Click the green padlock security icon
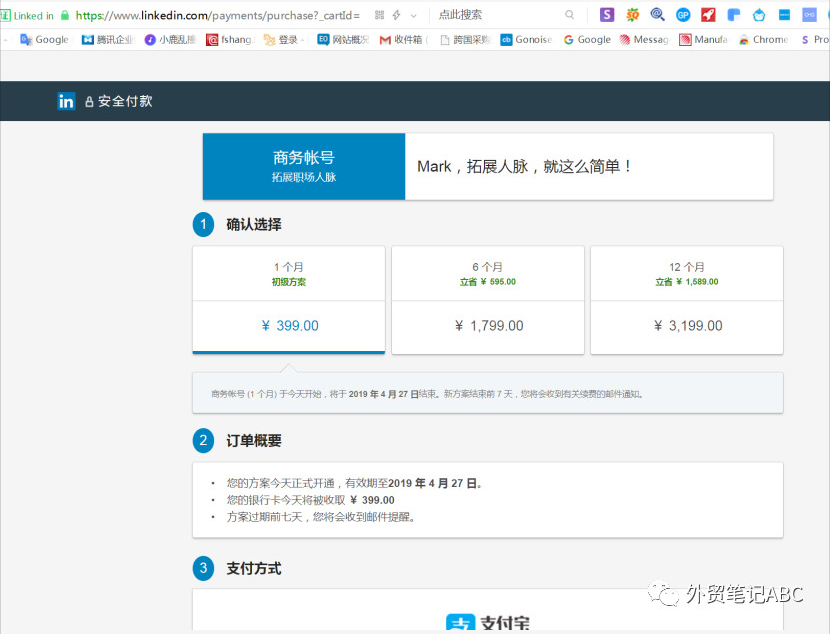Screen dimensions: 830x634 tap(65, 15)
